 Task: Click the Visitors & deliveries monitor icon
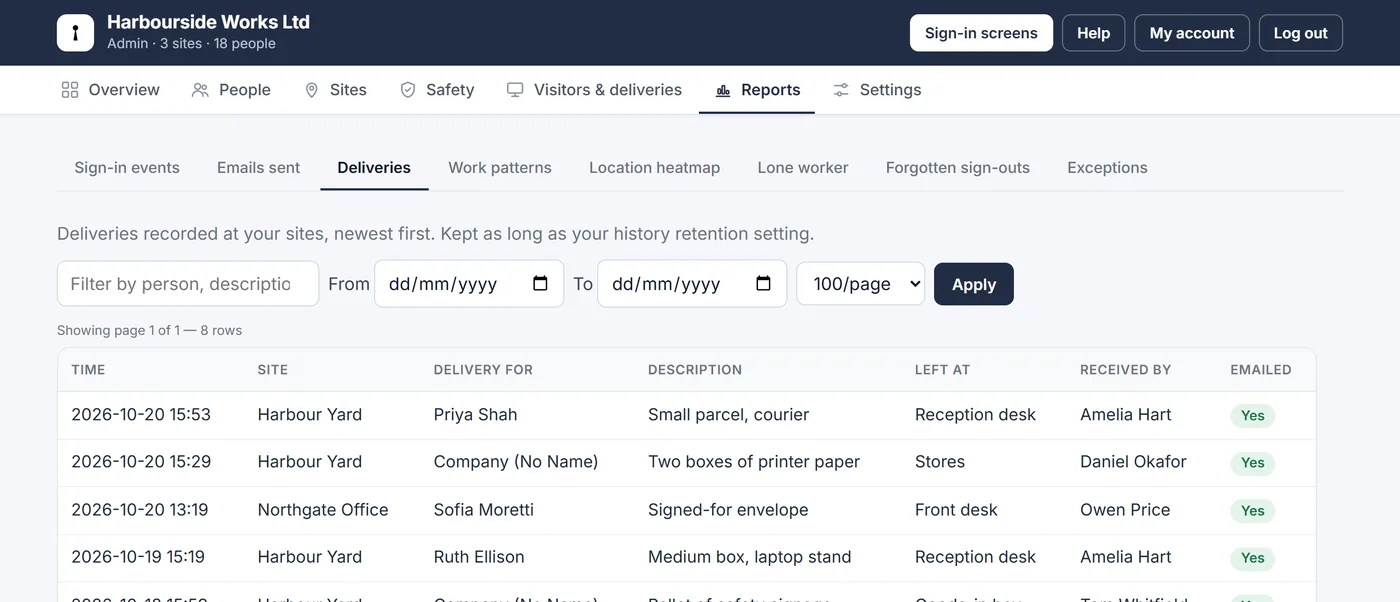[x=515, y=90]
